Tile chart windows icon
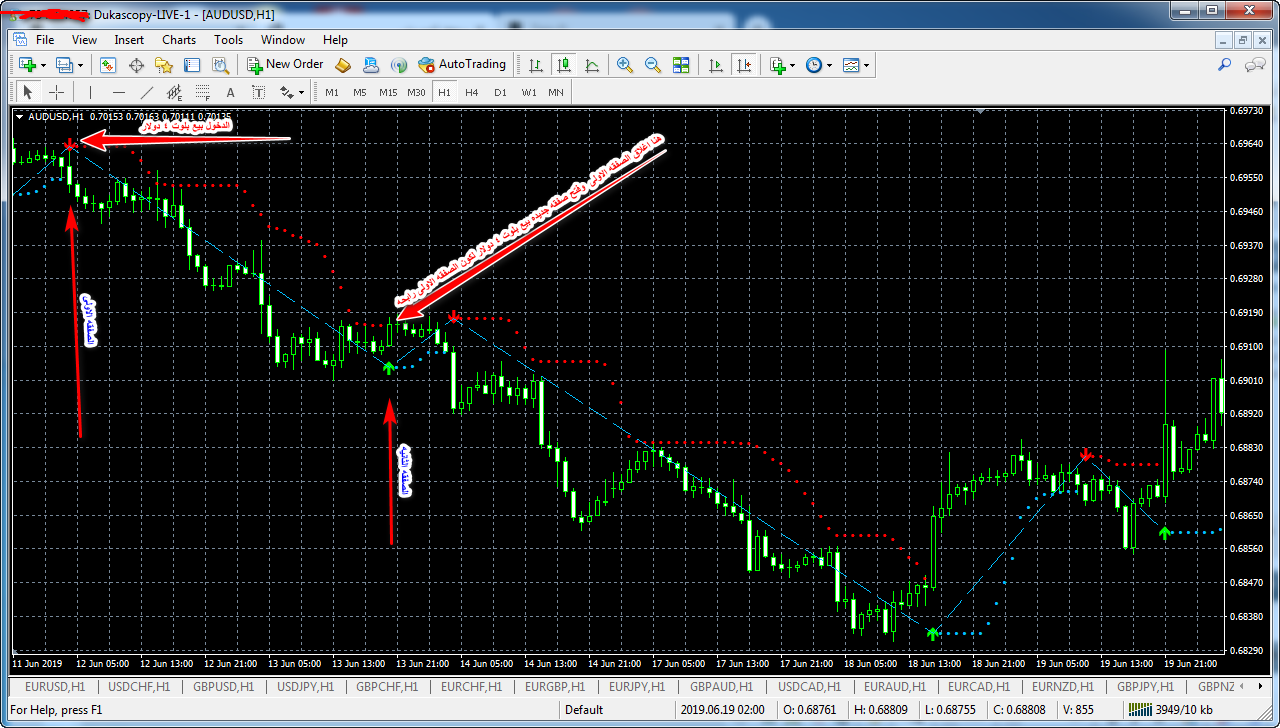This screenshot has width=1280, height=728. [x=681, y=65]
